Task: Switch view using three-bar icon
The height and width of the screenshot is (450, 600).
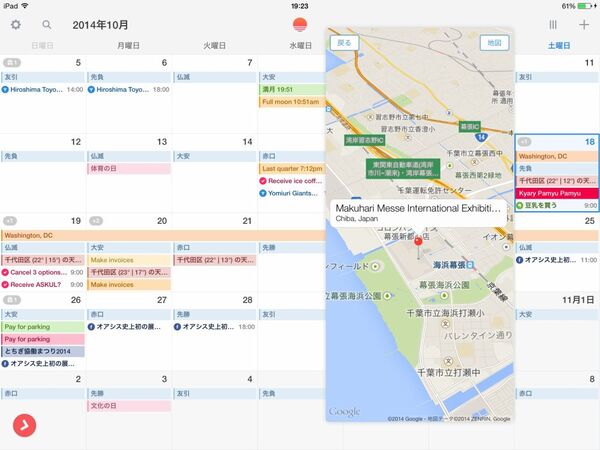Action: (553, 25)
